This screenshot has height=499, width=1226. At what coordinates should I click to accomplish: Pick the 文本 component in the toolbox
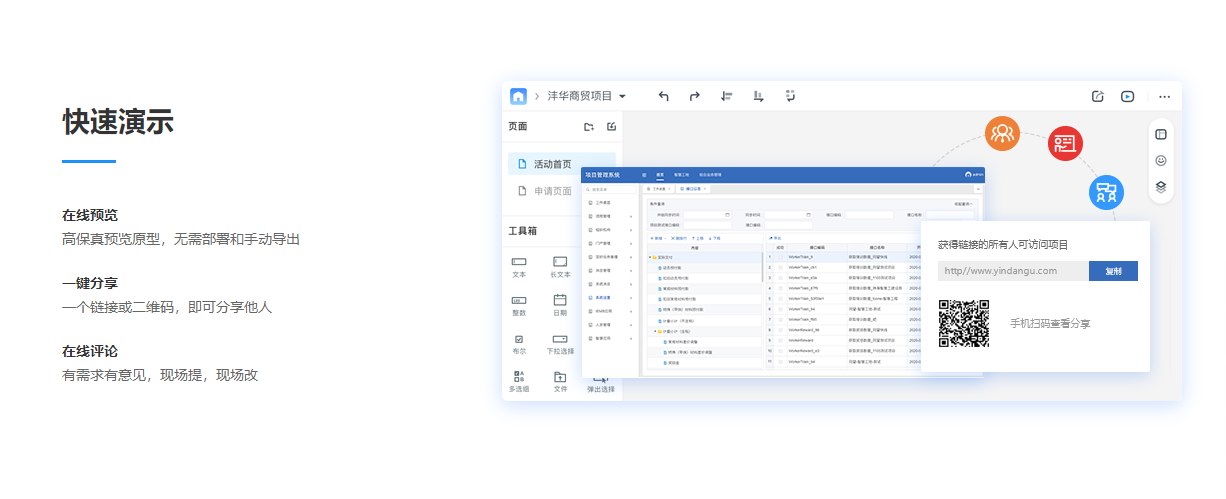click(519, 267)
